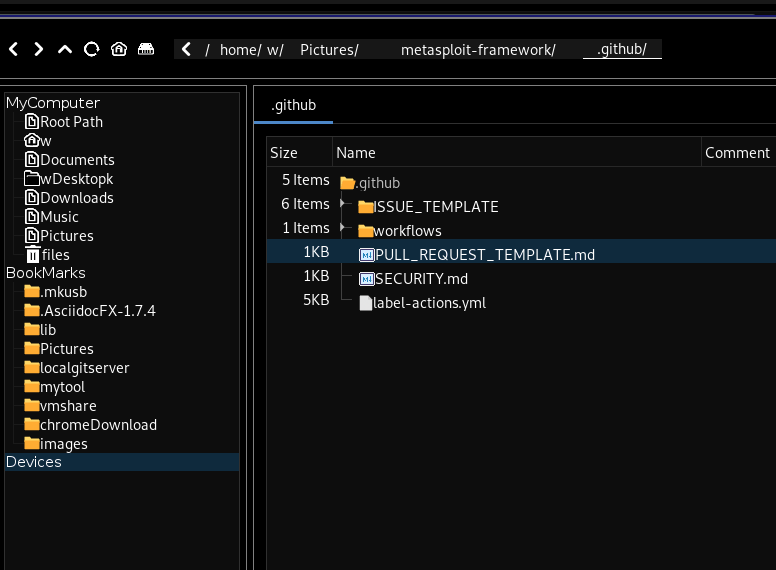Select the Devices section in sidebar
This screenshot has width=776, height=570.
tap(122, 462)
